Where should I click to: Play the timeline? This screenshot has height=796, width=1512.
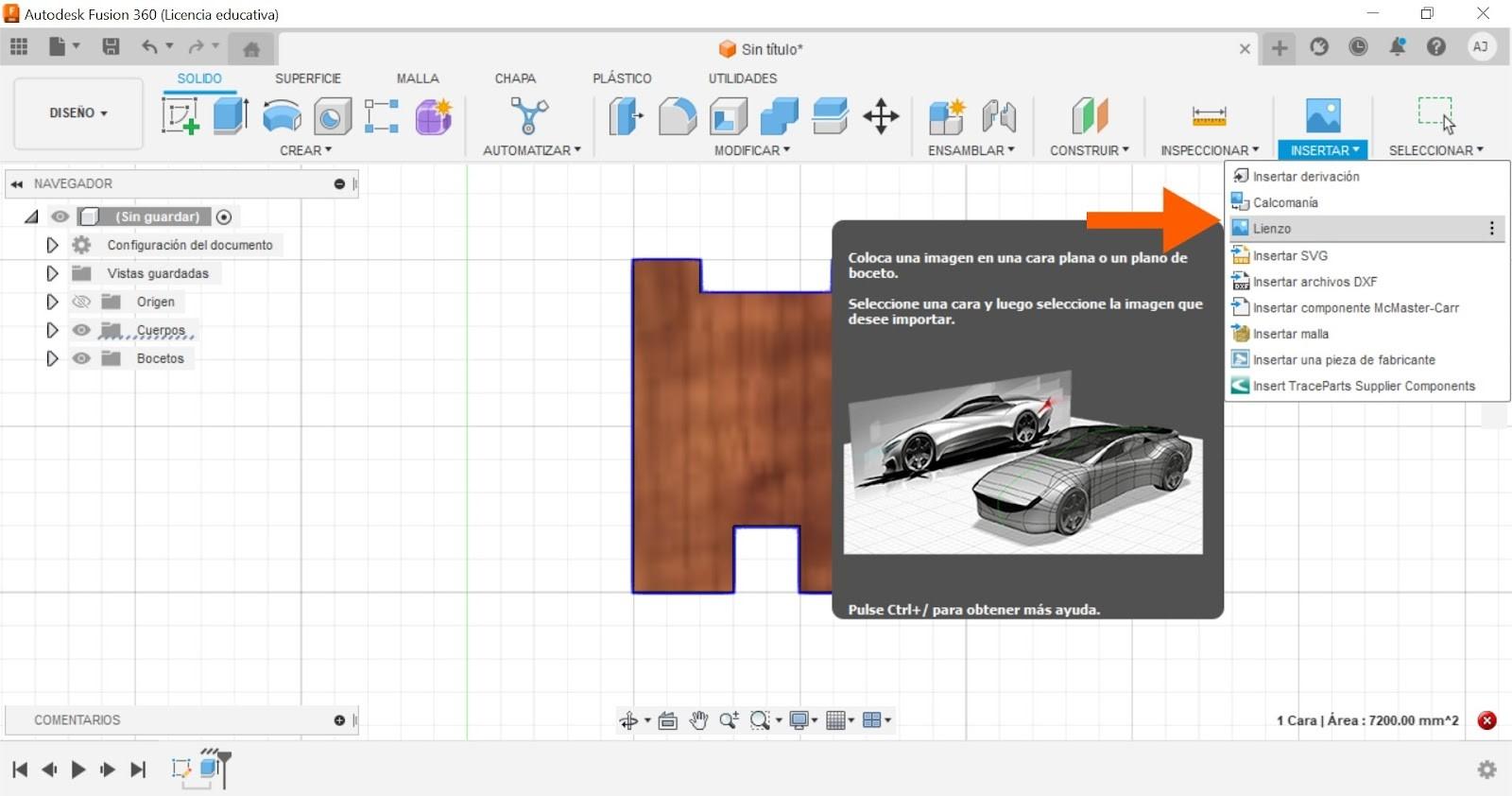click(78, 770)
